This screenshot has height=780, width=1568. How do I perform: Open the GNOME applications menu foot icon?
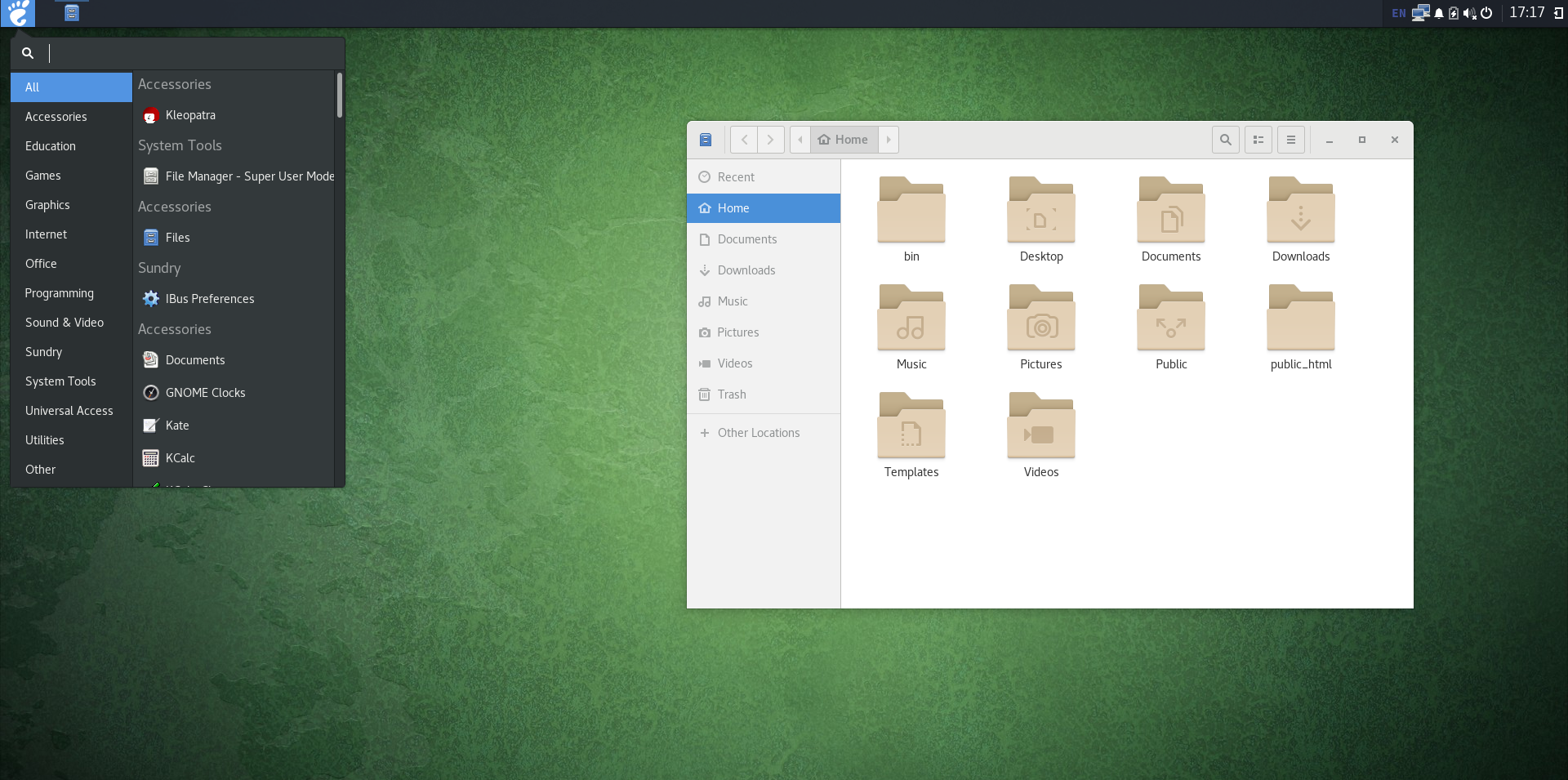coord(18,13)
